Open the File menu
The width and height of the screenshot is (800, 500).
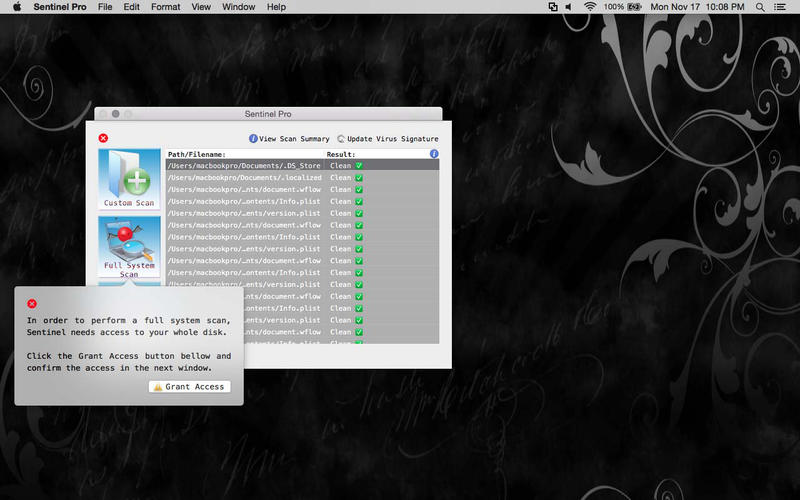(105, 7)
